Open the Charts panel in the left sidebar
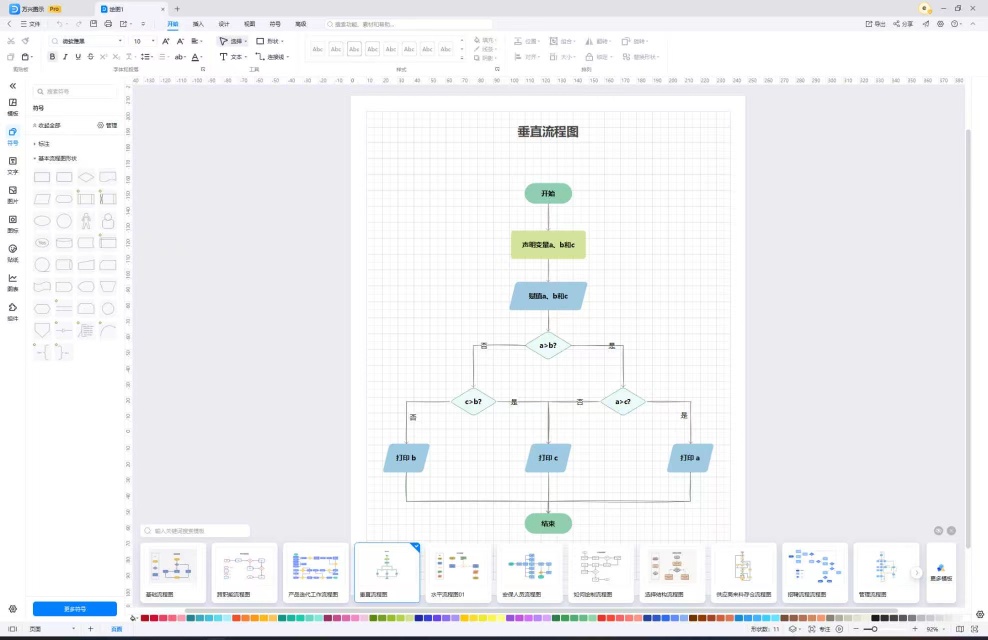This screenshot has width=988, height=640. [13, 282]
